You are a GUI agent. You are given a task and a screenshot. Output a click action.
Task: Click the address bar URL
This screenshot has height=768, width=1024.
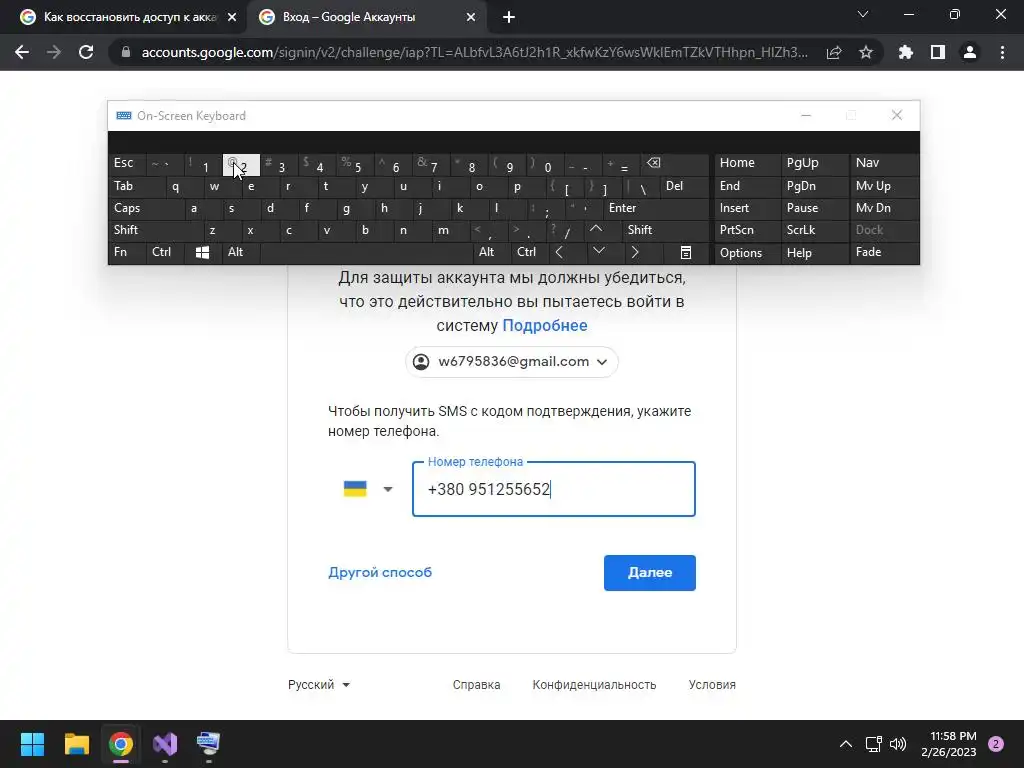475,52
